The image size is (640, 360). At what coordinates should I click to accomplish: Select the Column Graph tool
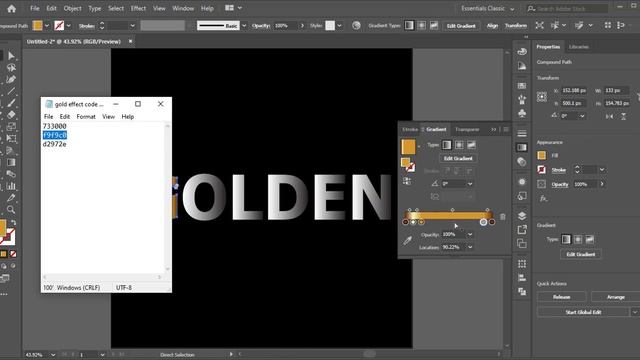[11, 186]
